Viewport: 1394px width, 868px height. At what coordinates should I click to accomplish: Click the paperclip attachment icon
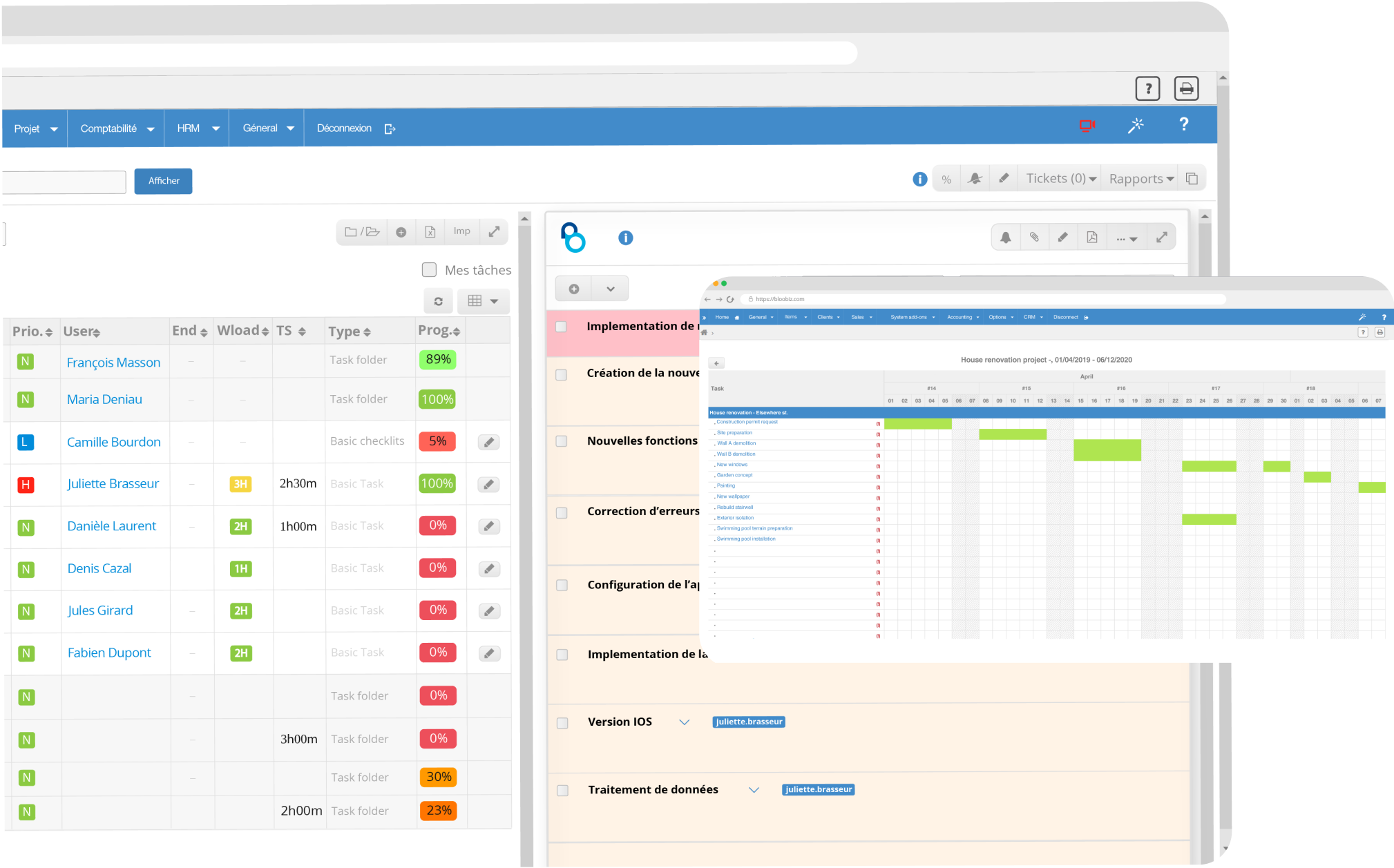[x=1034, y=238]
